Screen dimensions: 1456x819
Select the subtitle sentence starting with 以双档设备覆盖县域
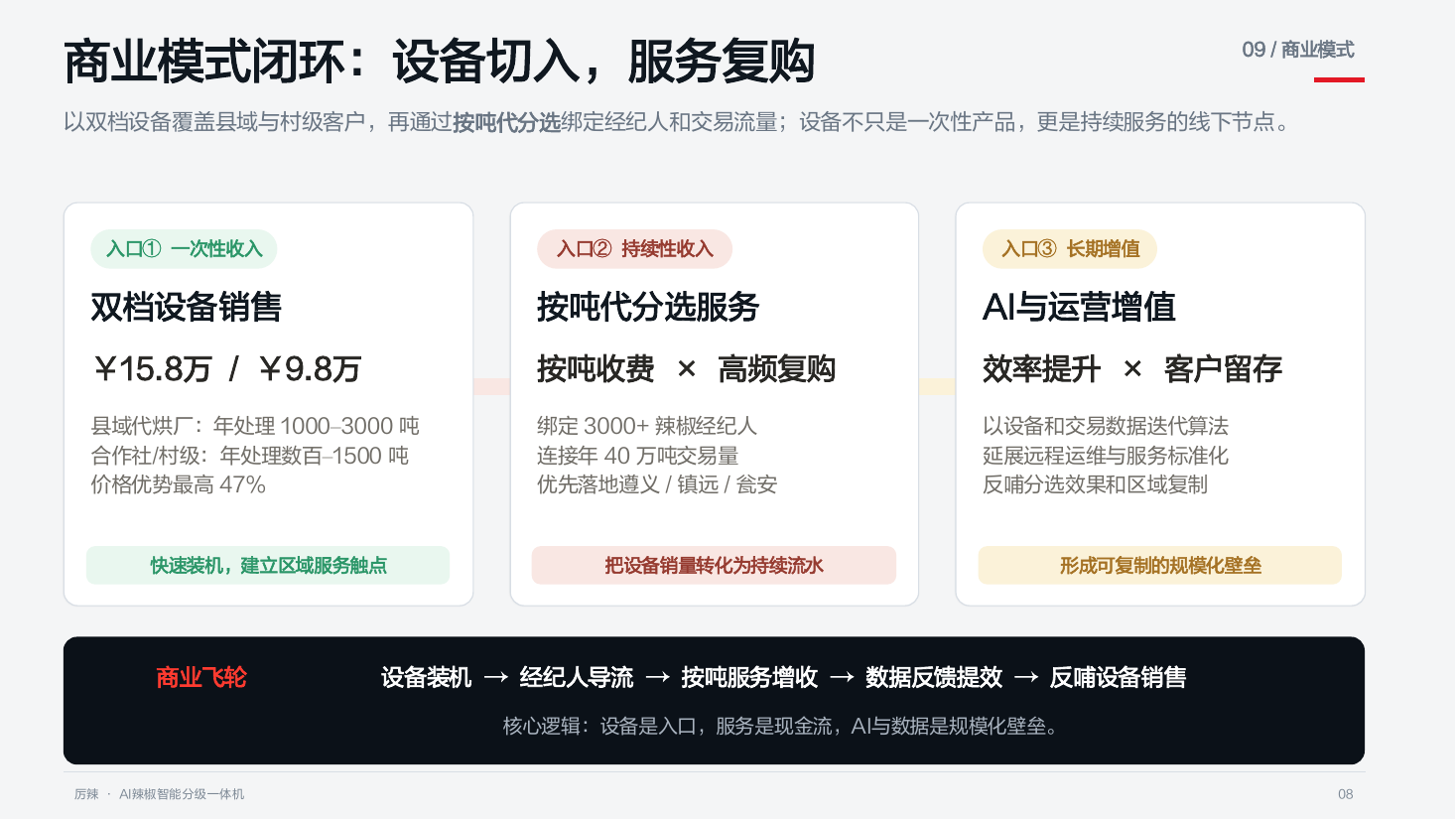pos(678,122)
